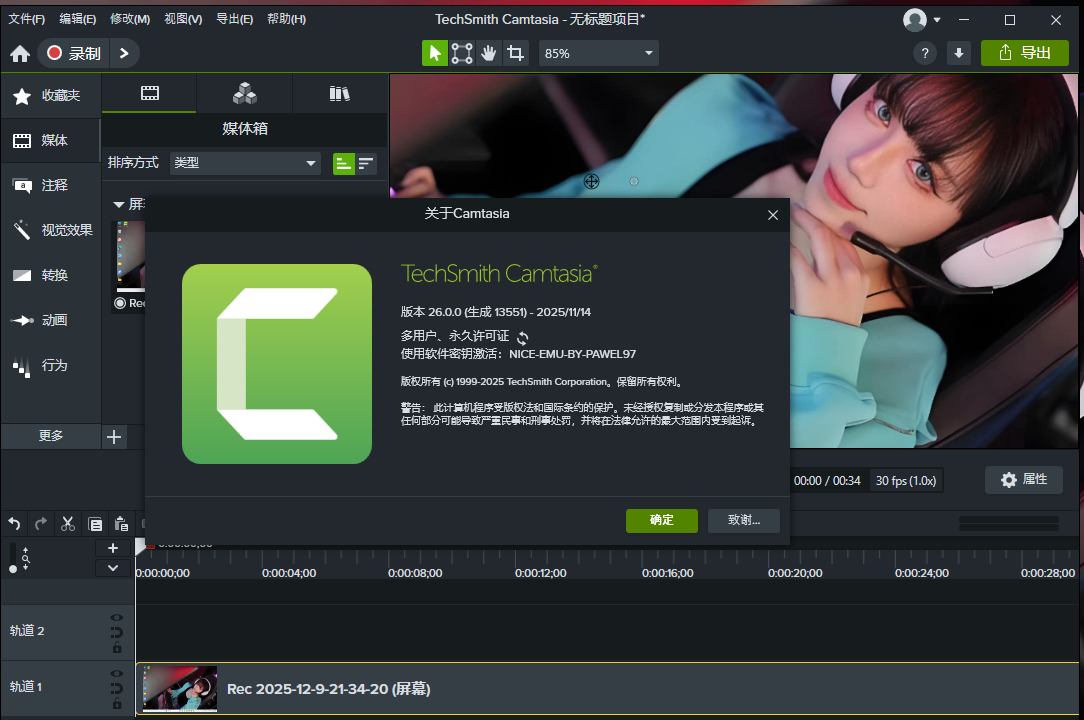Image resolution: width=1084 pixels, height=720 pixels.
Task: Expand the arrow beside 录制
Action: pyautogui.click(x=124, y=53)
